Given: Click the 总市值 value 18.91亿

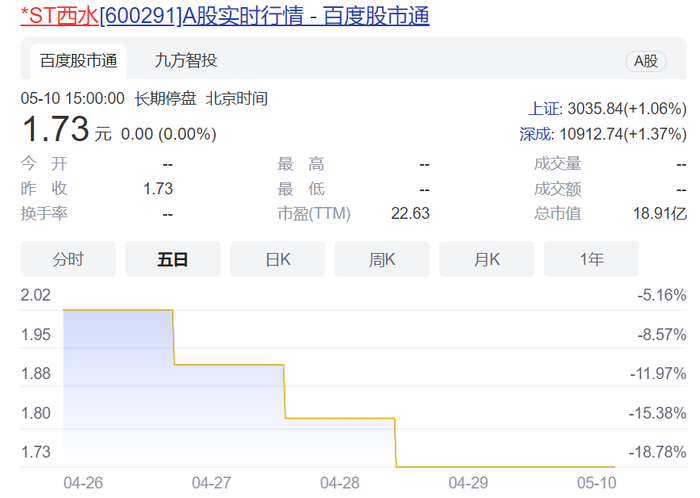Looking at the screenshot, I should (660, 213).
